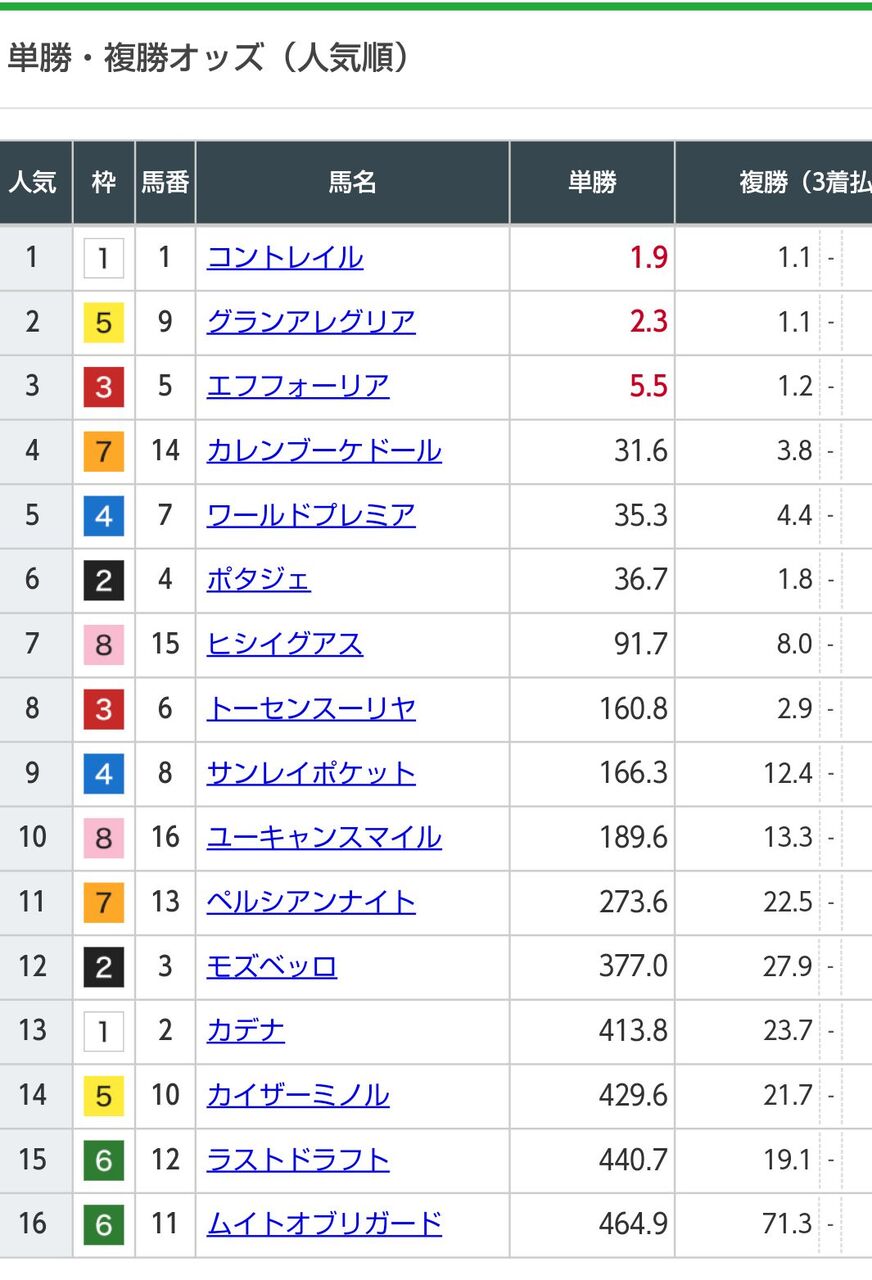The height and width of the screenshot is (1280, 872).
Task: Open the カレンブーケドール horse link
Action: 324,451
